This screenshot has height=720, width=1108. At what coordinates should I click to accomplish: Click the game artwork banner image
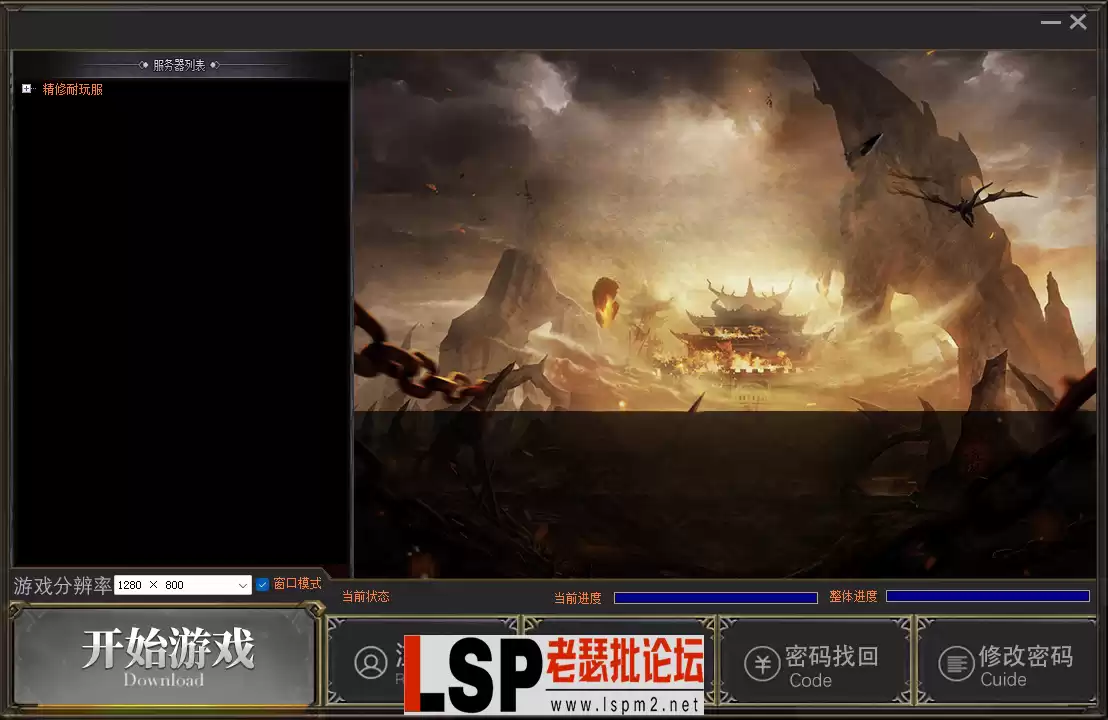(725, 314)
